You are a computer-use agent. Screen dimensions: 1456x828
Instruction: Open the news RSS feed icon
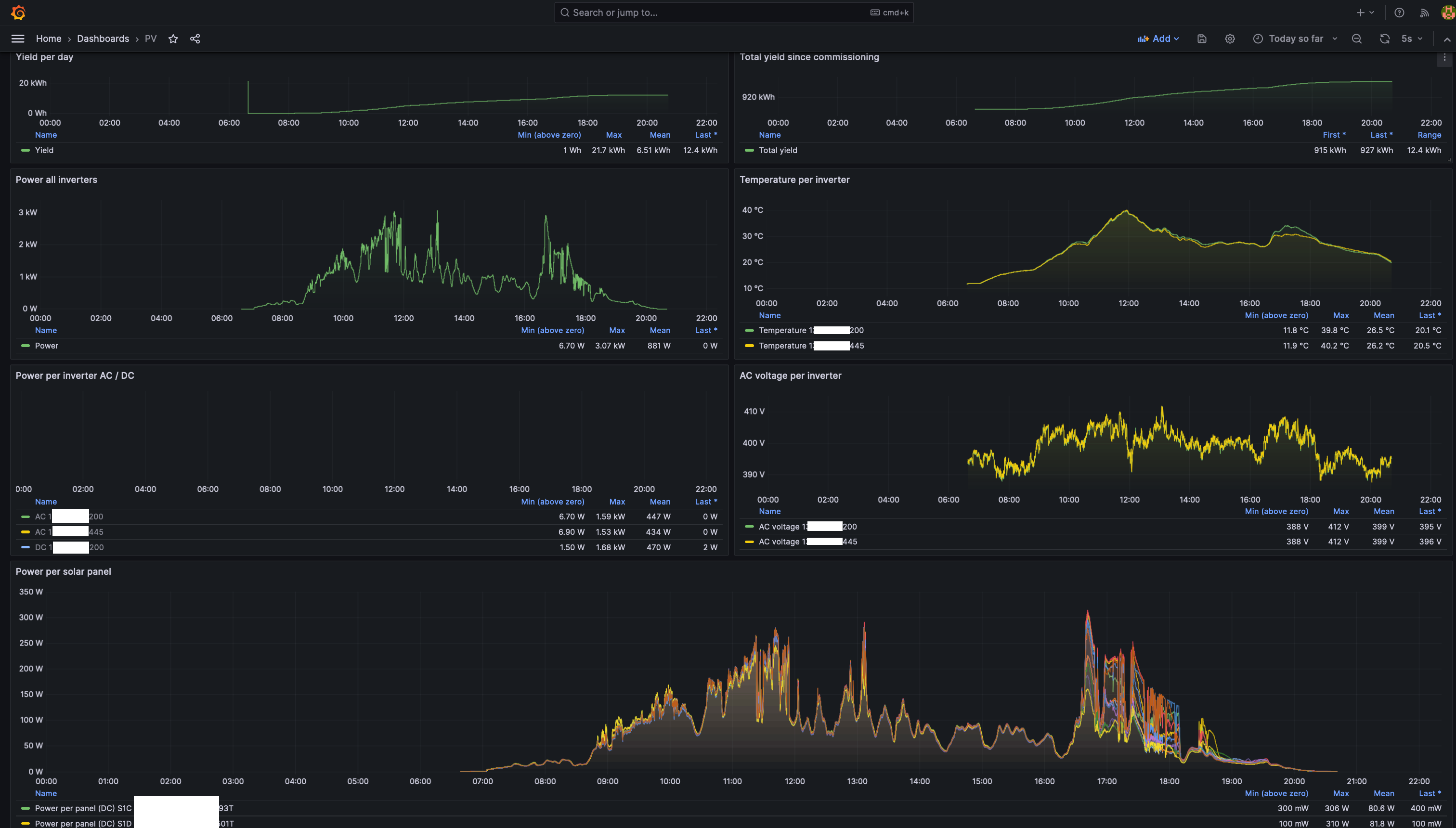click(x=1425, y=13)
